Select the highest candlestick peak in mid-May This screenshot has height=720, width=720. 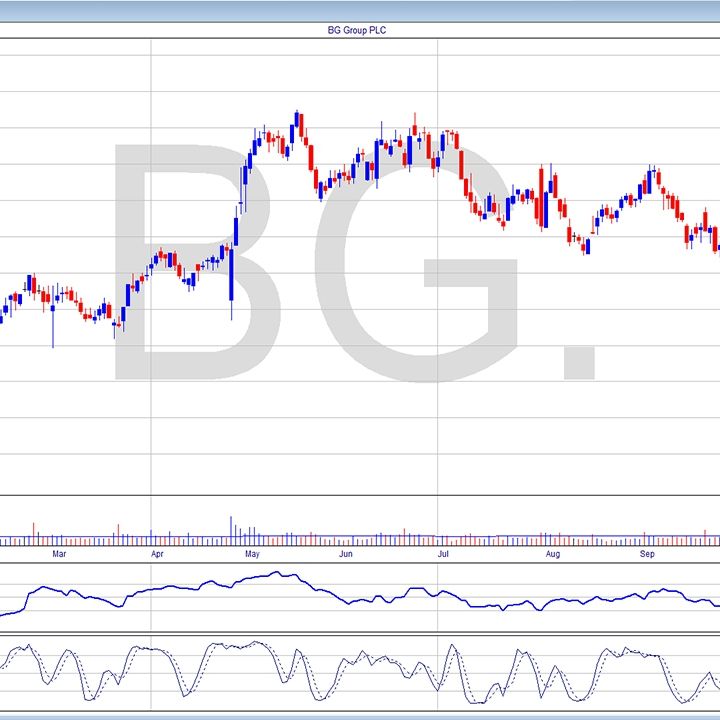tap(297, 123)
